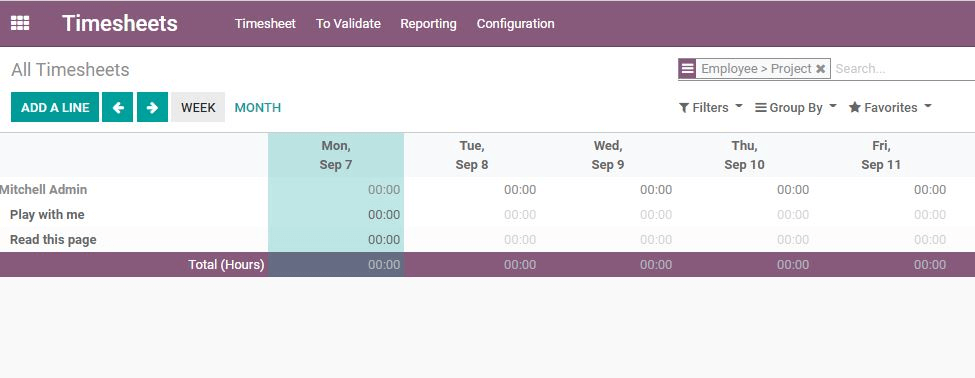Click the Play with me row label
Image resolution: width=975 pixels, height=378 pixels.
[x=47, y=214]
